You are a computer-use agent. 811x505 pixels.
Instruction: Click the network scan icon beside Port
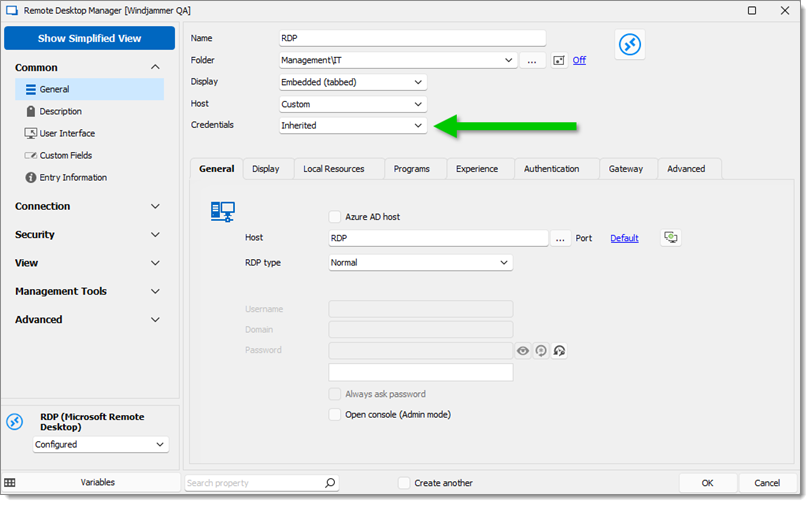[671, 238]
